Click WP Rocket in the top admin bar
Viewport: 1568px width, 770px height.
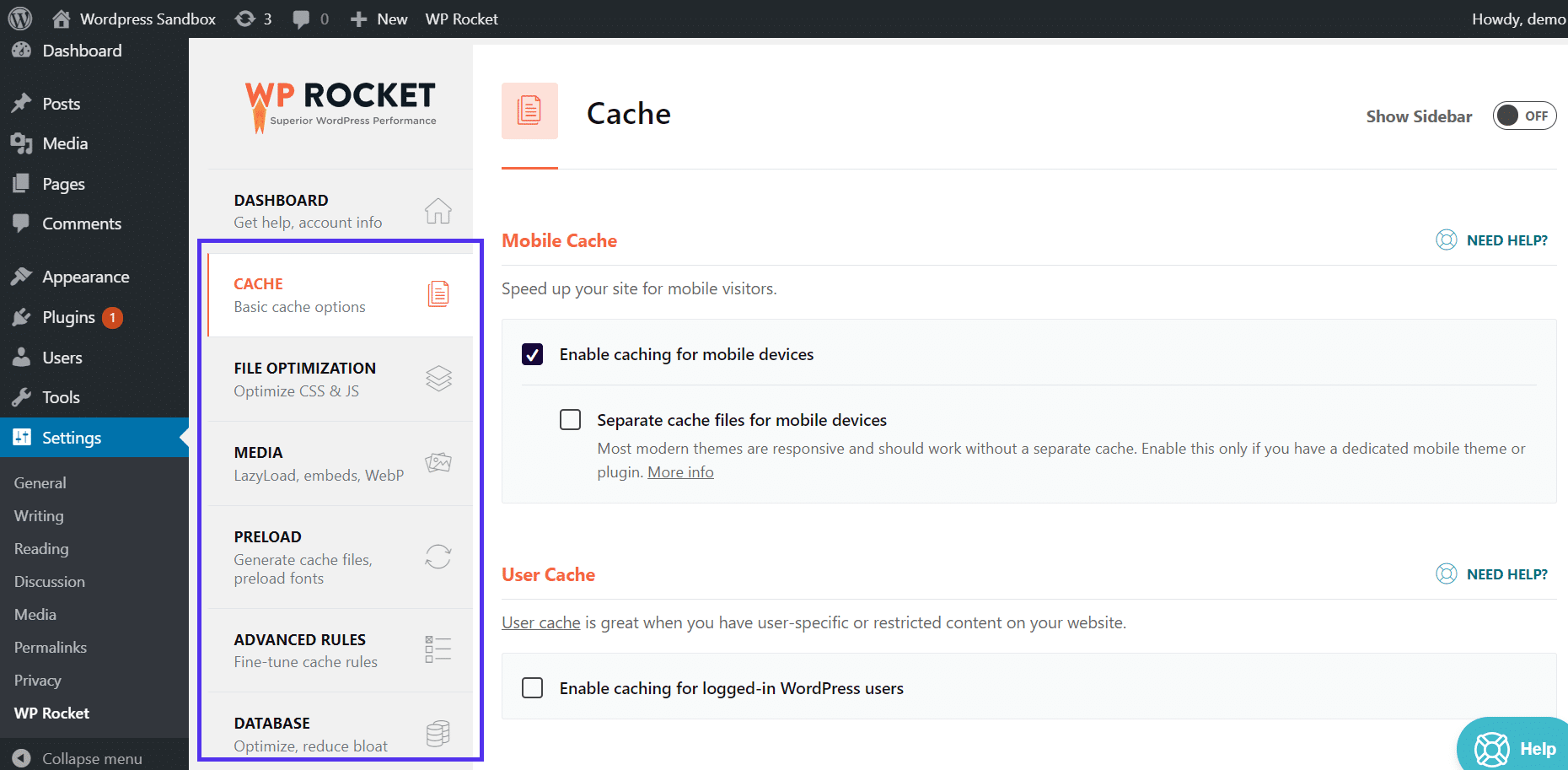461,18
